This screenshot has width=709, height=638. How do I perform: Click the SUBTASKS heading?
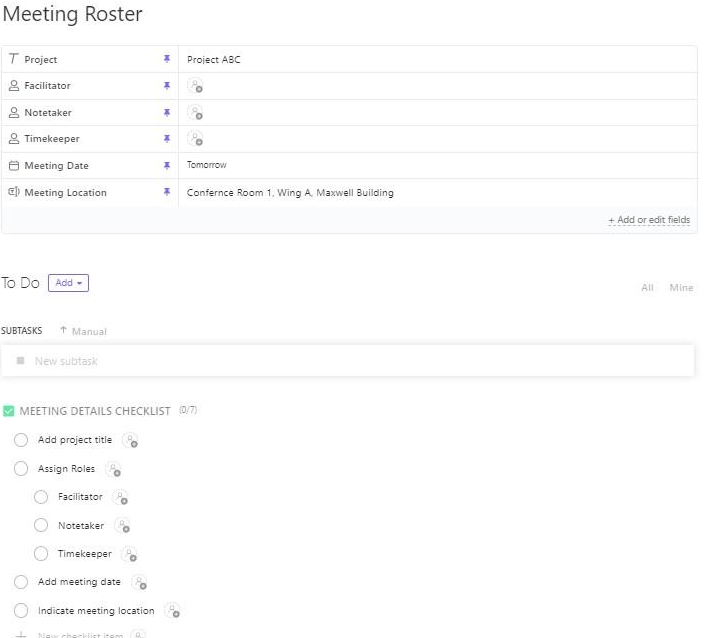[21, 331]
